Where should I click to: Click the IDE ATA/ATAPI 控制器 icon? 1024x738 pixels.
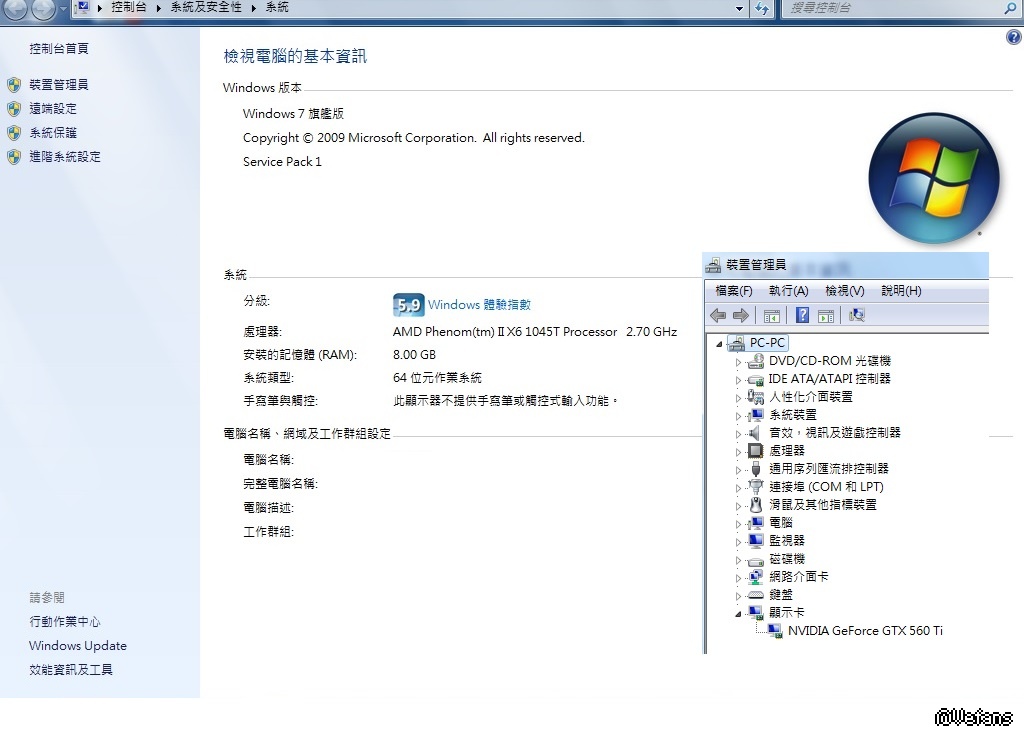tap(756, 379)
